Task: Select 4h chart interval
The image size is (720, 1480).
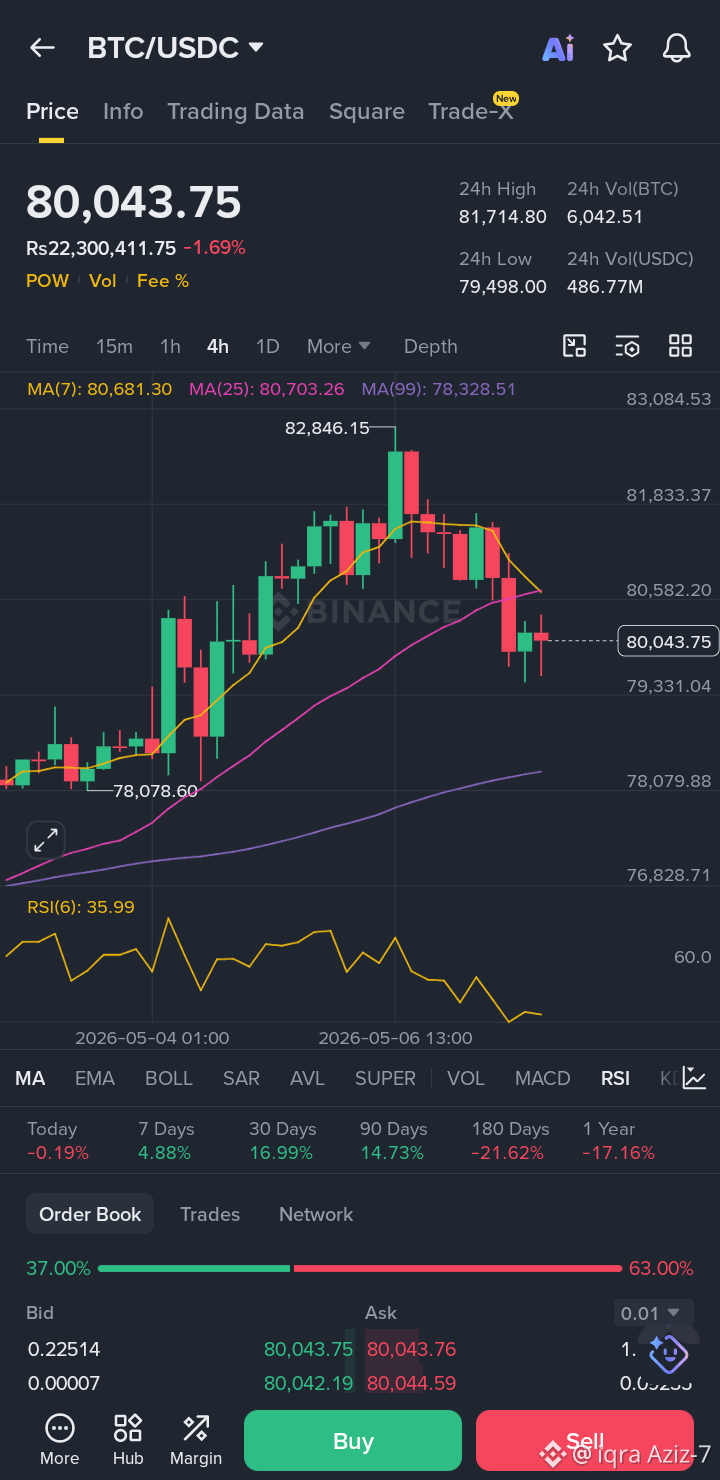Action: [x=218, y=346]
